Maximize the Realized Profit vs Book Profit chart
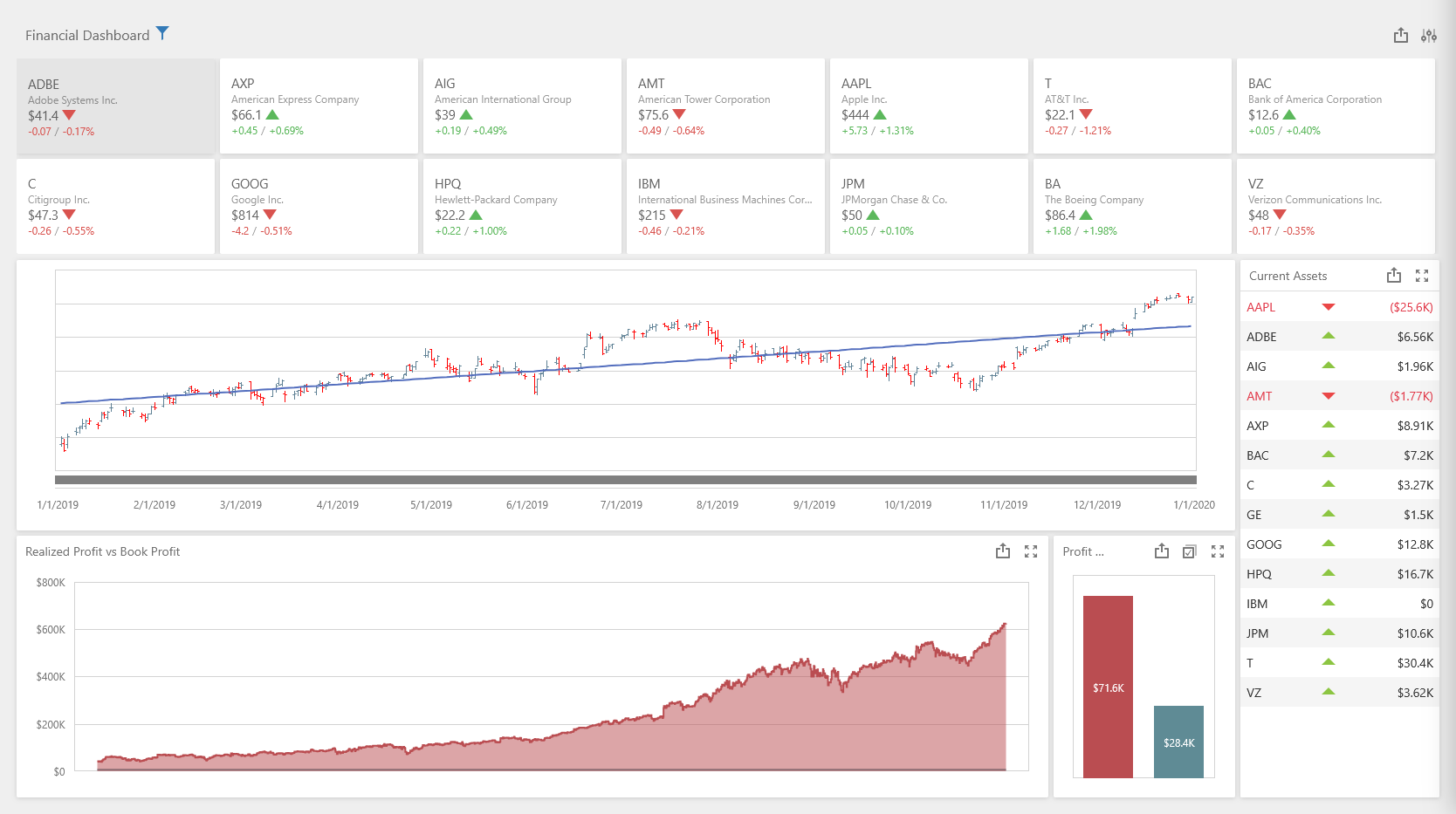1456x814 pixels. pos(1030,551)
